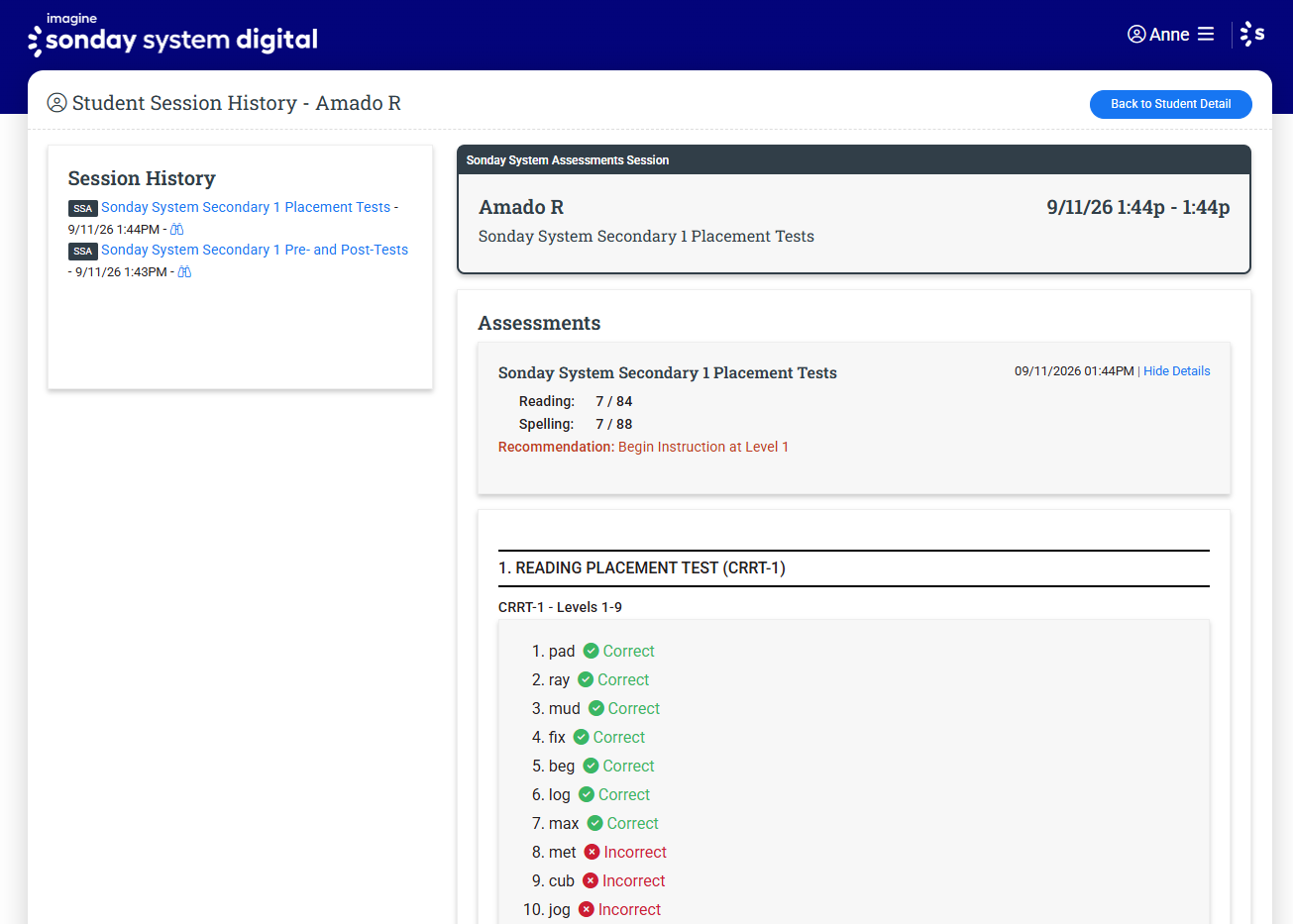Collapse assessment with Hide Details

tap(1177, 371)
